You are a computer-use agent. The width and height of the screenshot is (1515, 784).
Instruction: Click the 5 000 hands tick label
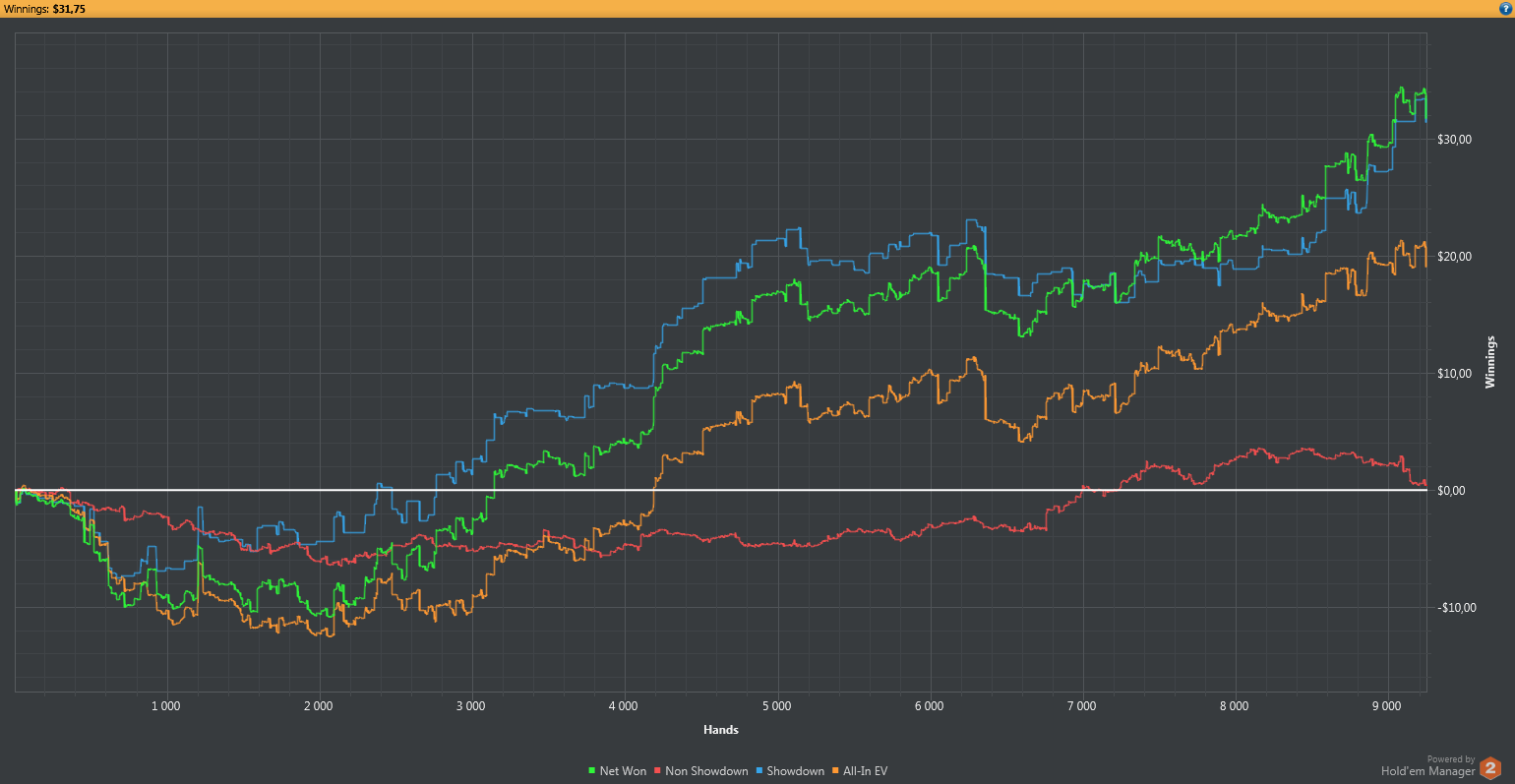pos(776,706)
